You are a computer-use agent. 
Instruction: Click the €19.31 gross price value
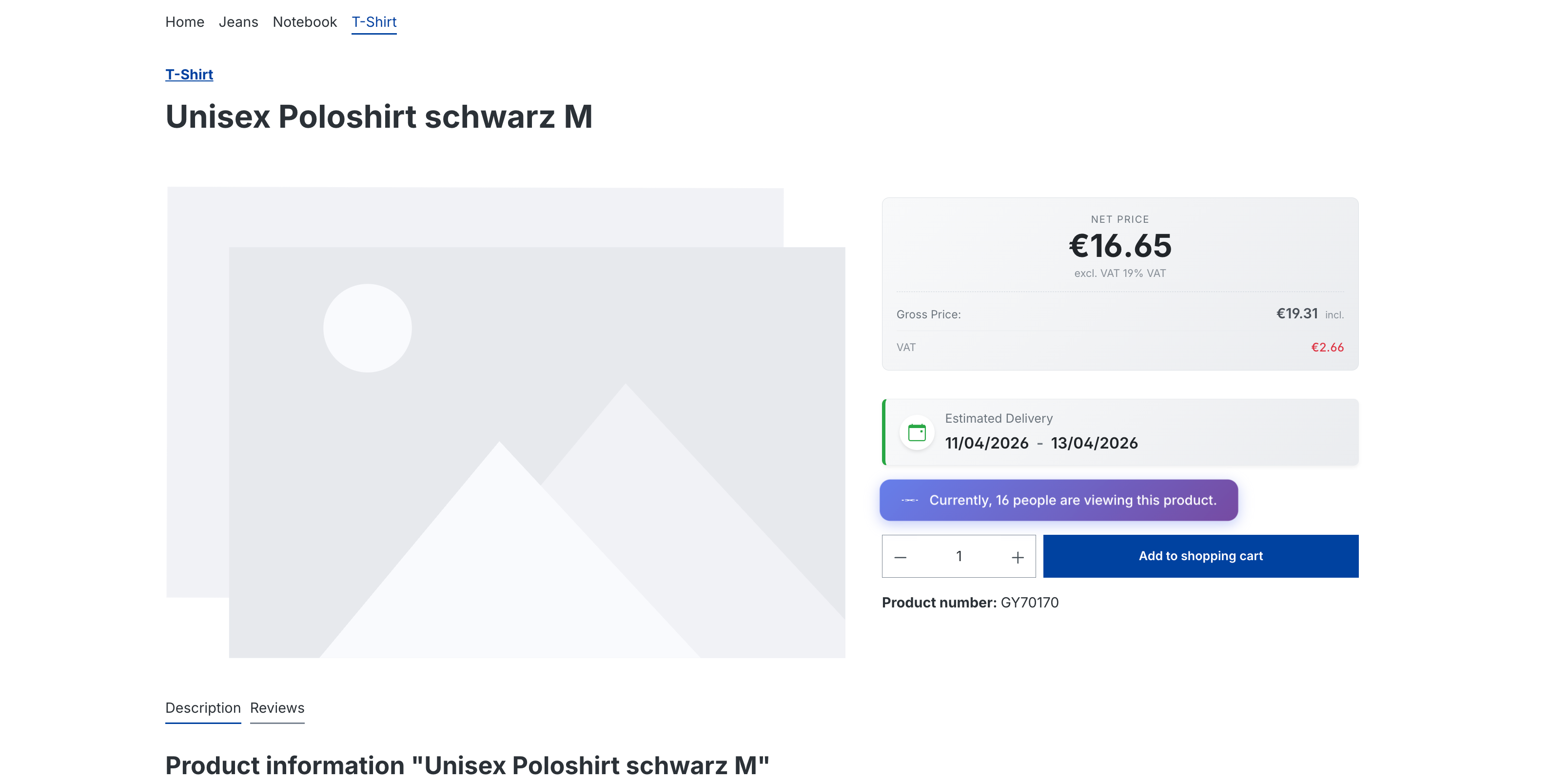(1296, 313)
